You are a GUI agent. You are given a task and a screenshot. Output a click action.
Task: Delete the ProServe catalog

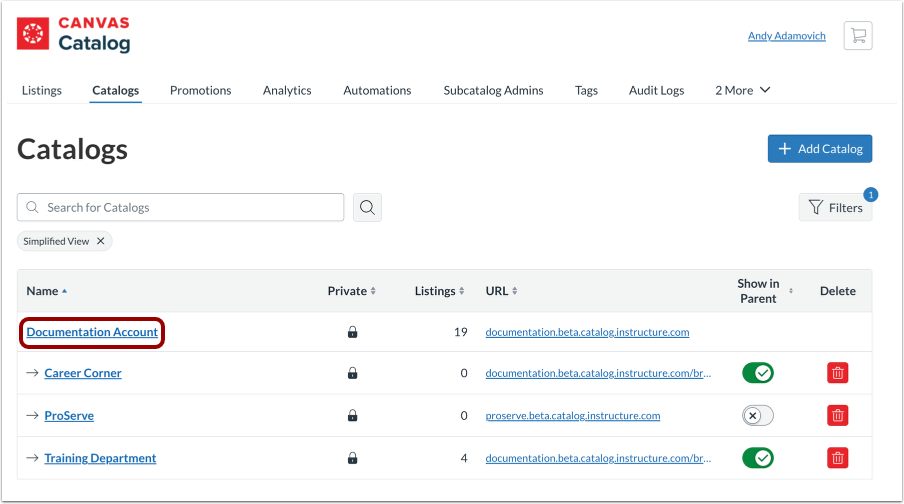pos(838,415)
